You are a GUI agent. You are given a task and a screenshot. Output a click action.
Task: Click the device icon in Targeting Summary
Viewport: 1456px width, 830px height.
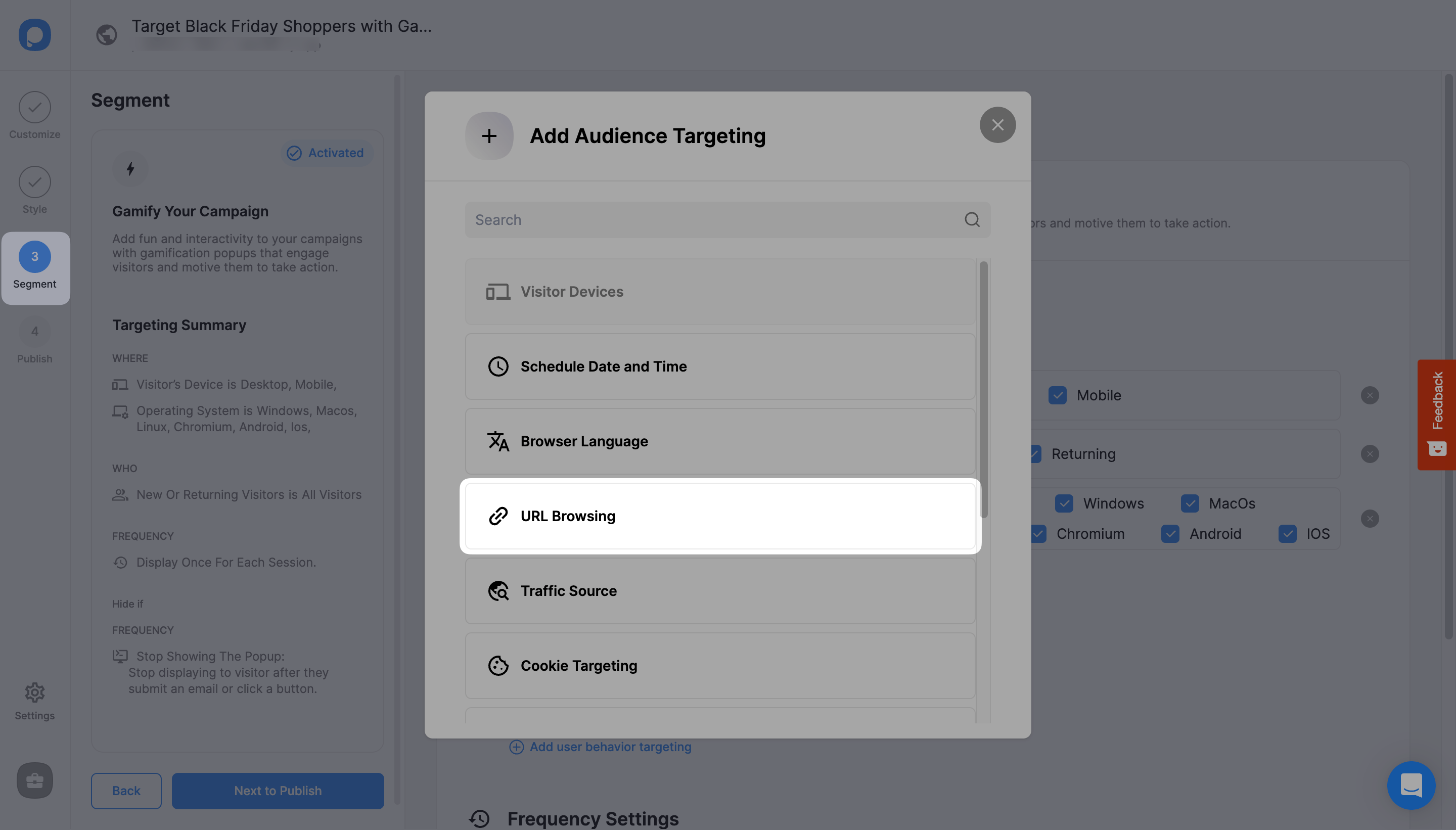120,385
